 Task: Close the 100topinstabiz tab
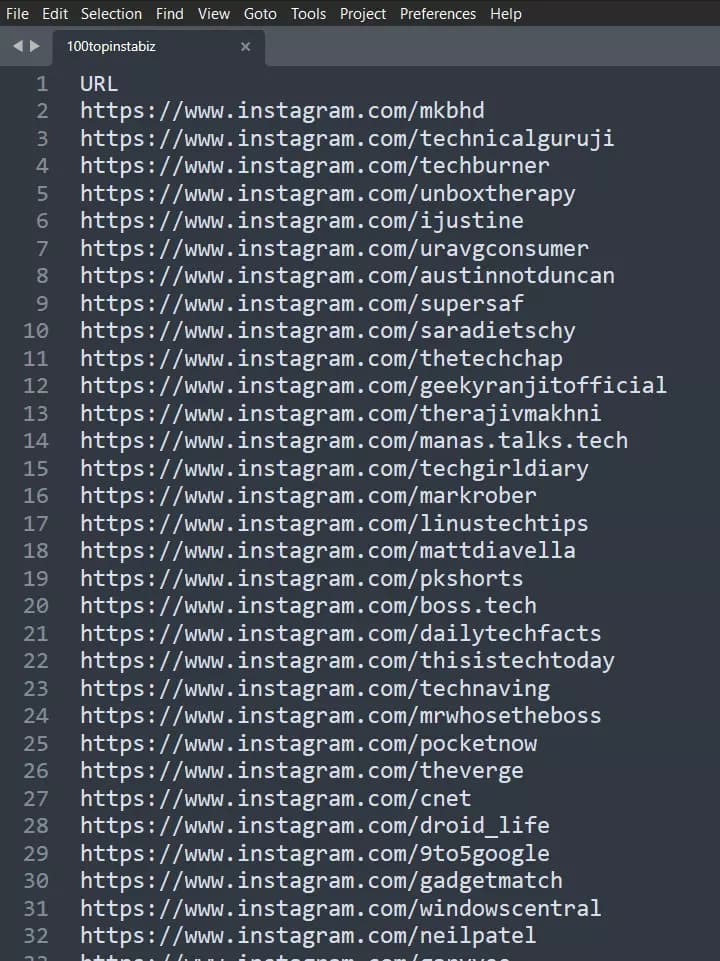245,46
